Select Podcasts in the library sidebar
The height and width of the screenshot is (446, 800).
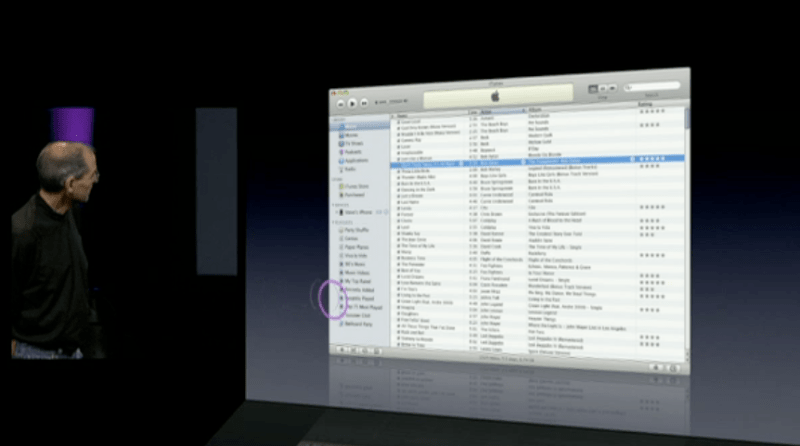click(x=355, y=152)
